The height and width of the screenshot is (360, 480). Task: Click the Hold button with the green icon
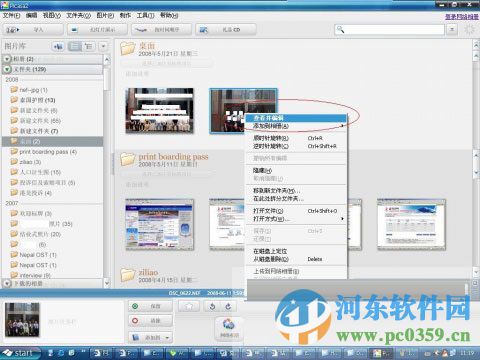(150, 306)
